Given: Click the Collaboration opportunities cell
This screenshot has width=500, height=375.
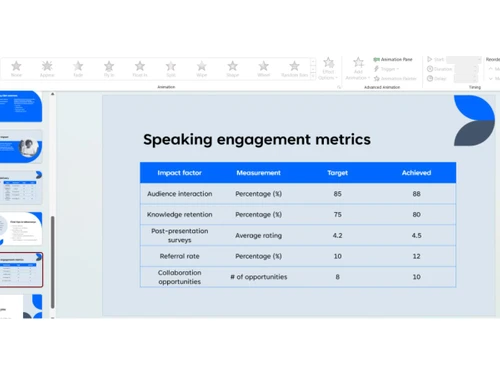Looking at the screenshot, I should [x=179, y=277].
